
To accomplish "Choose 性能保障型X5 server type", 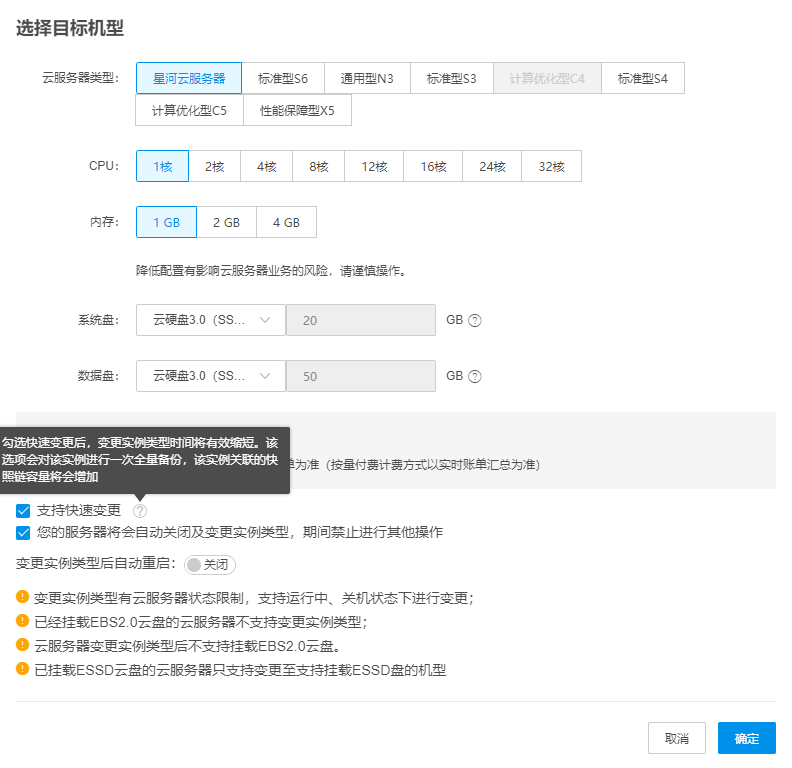I will (x=297, y=110).
